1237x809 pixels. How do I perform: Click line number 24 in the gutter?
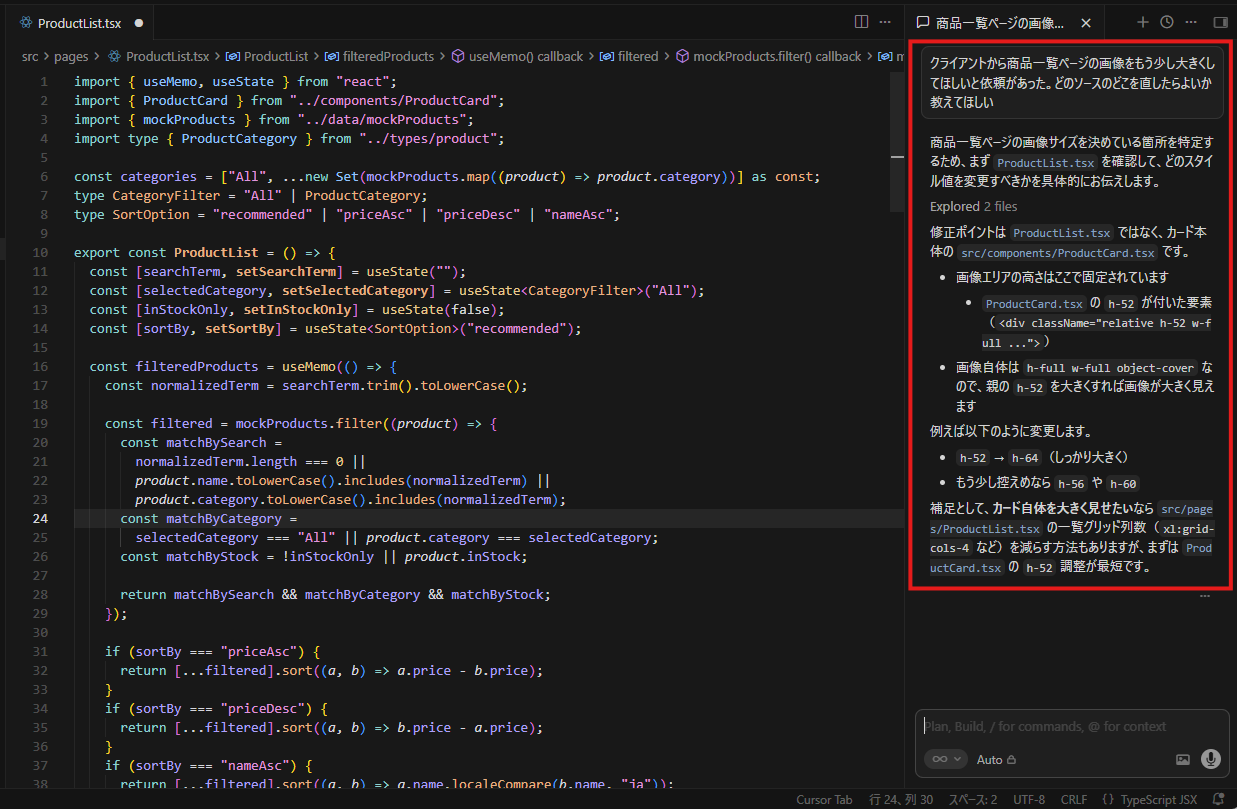click(x=40, y=518)
